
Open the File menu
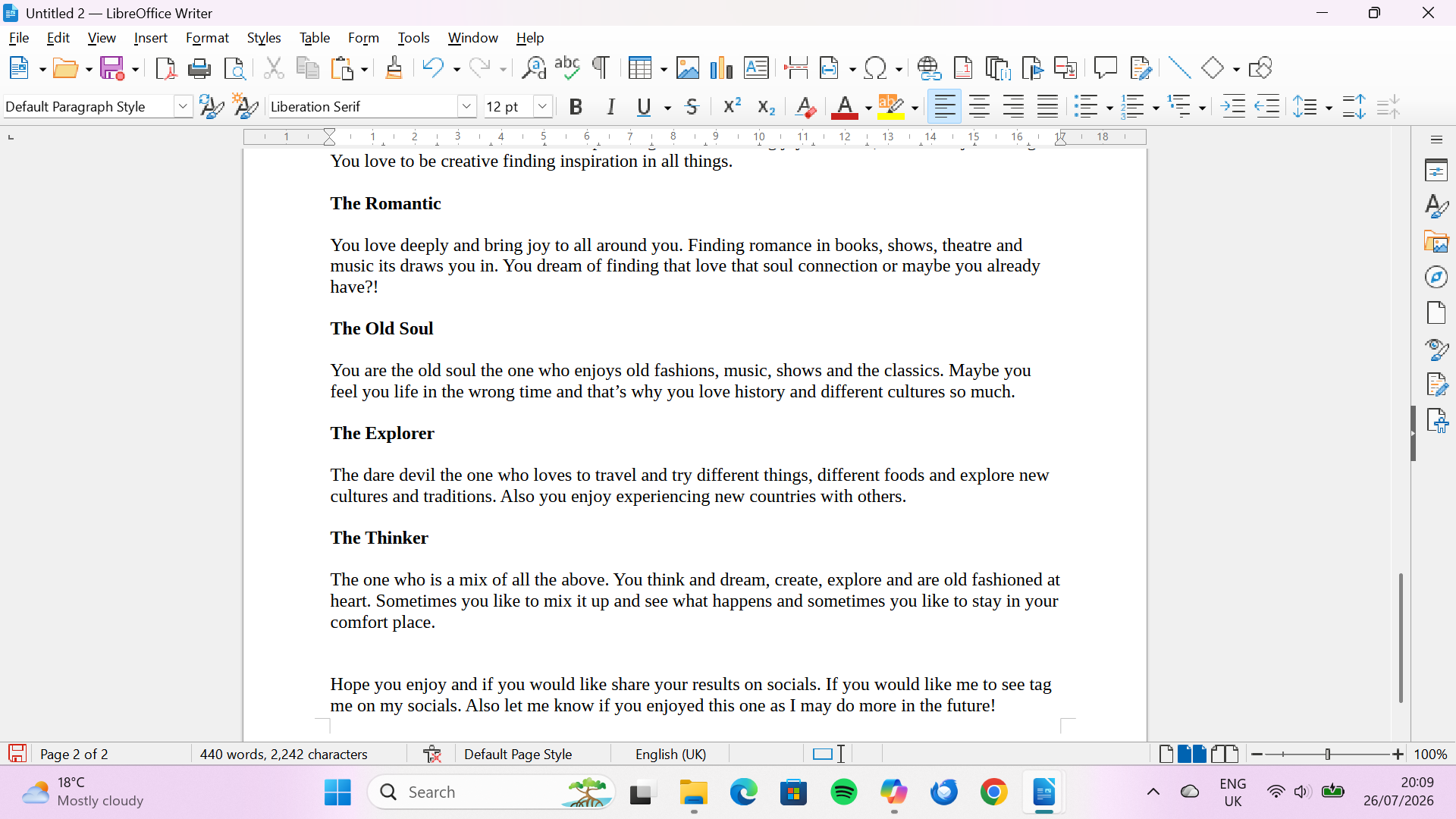click(x=19, y=38)
